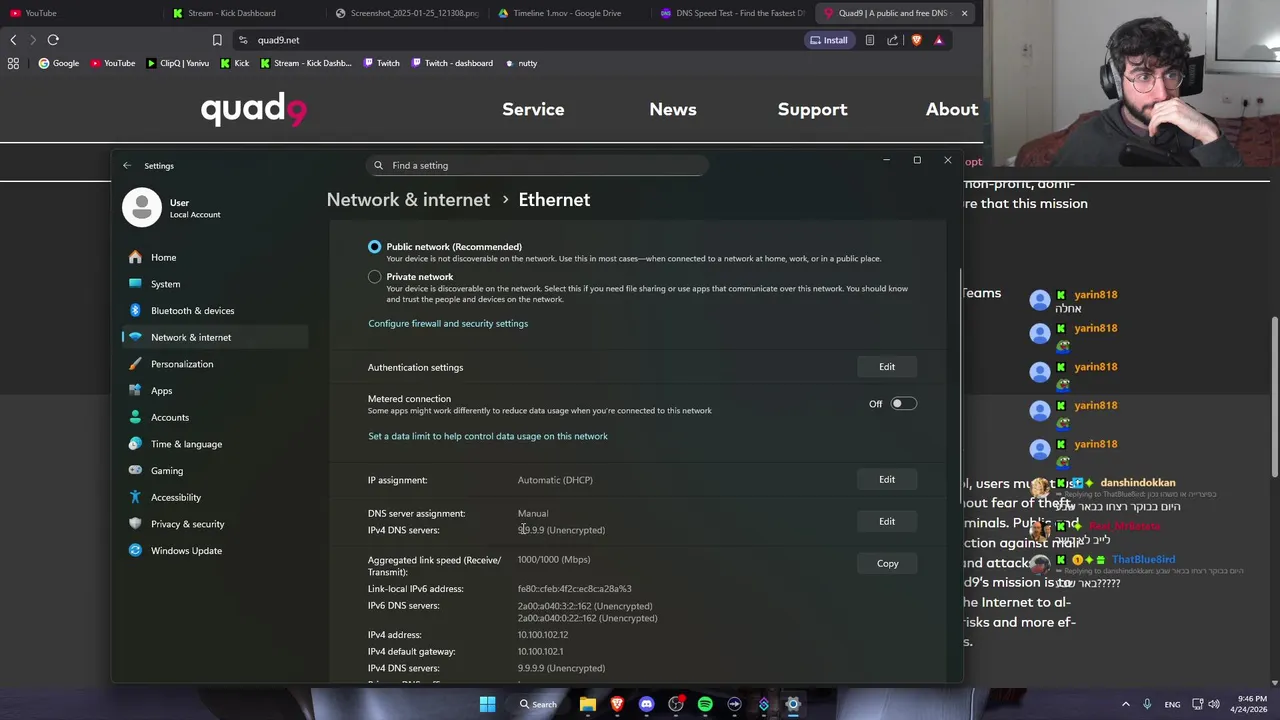Image resolution: width=1280 pixels, height=720 pixels.
Task: Open the reader mode icon beside Install
Action: (x=870, y=40)
